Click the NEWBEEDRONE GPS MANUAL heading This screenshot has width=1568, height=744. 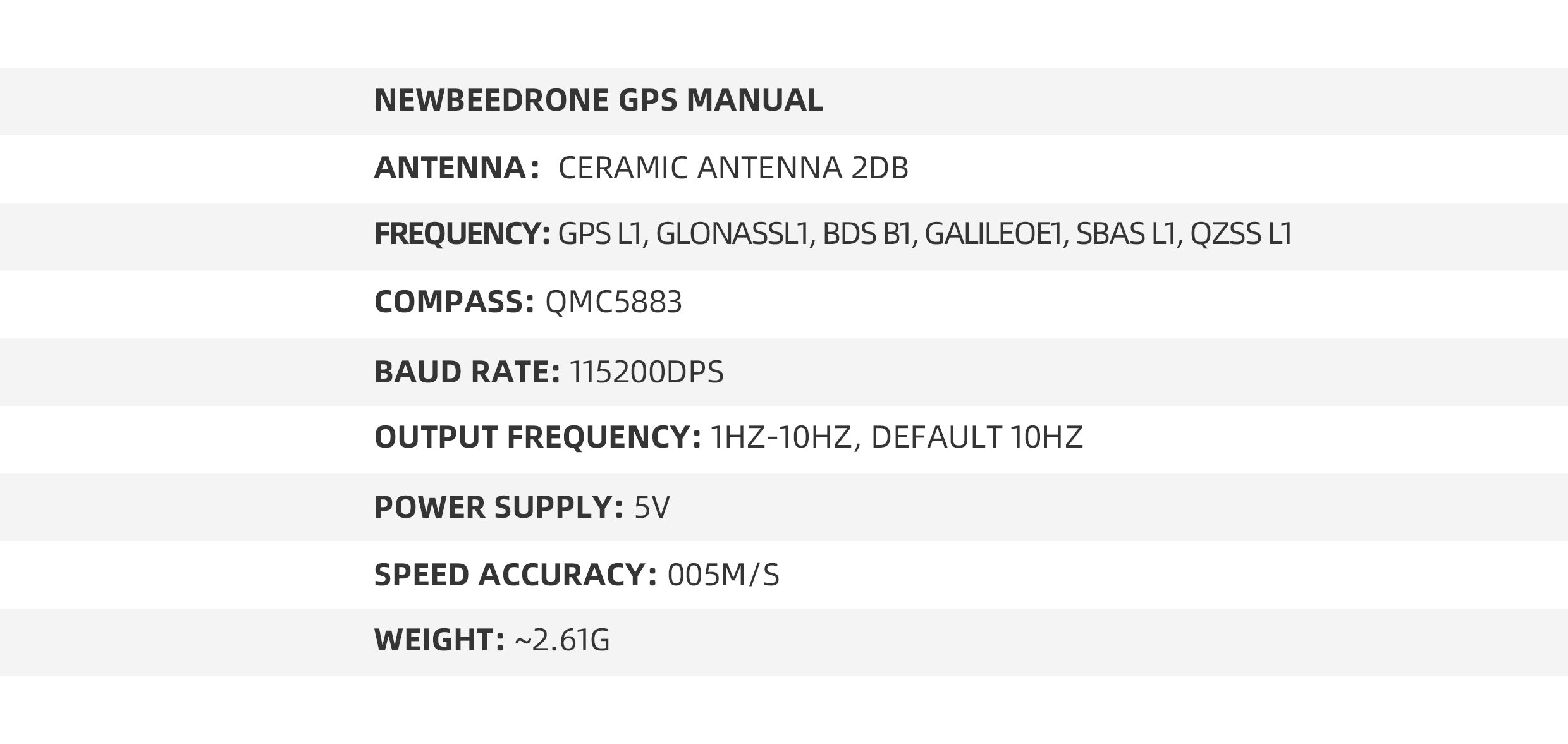click(598, 101)
